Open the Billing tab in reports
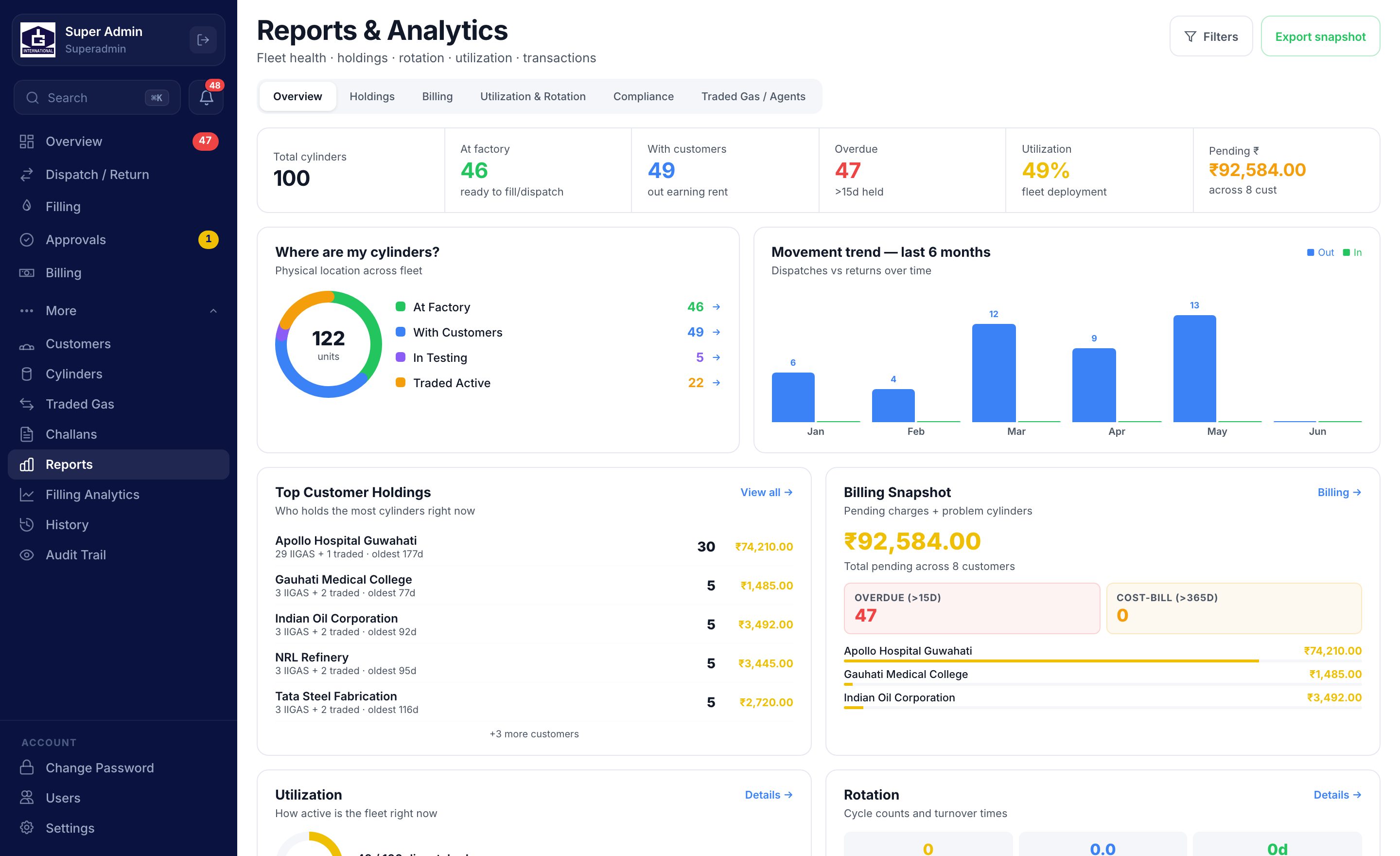 coord(437,97)
